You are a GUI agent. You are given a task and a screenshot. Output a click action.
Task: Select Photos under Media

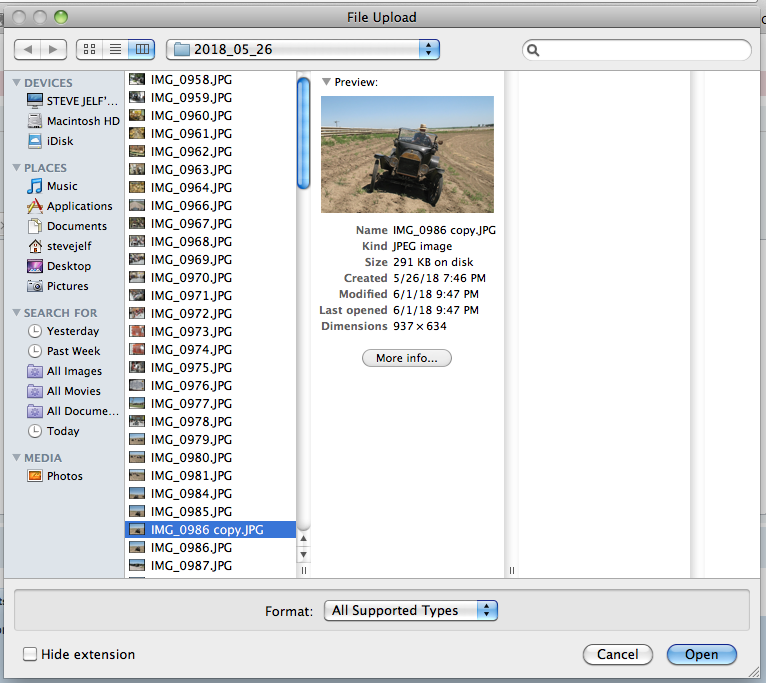point(64,476)
